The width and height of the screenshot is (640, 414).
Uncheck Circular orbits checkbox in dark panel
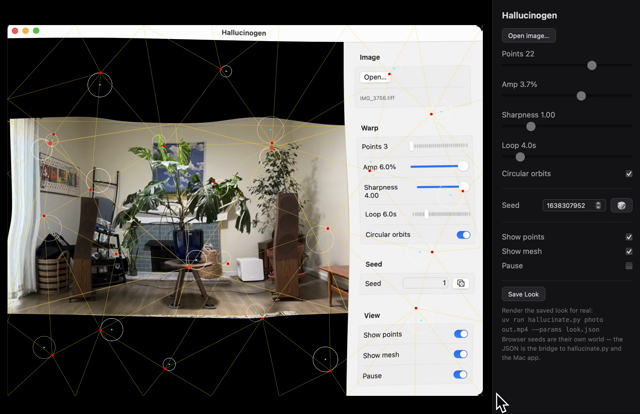click(629, 174)
